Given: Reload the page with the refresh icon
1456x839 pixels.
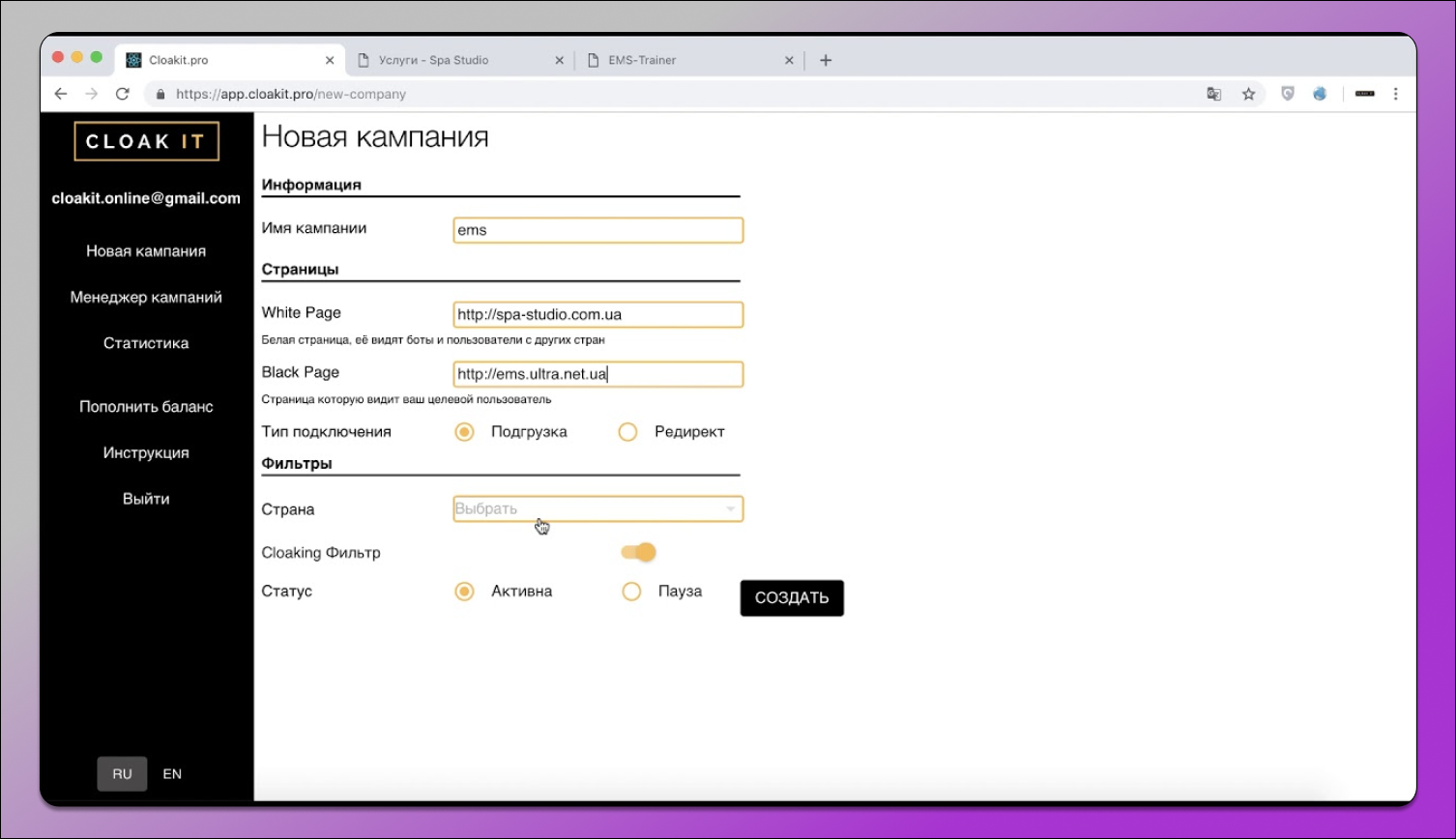Looking at the screenshot, I should click(122, 94).
